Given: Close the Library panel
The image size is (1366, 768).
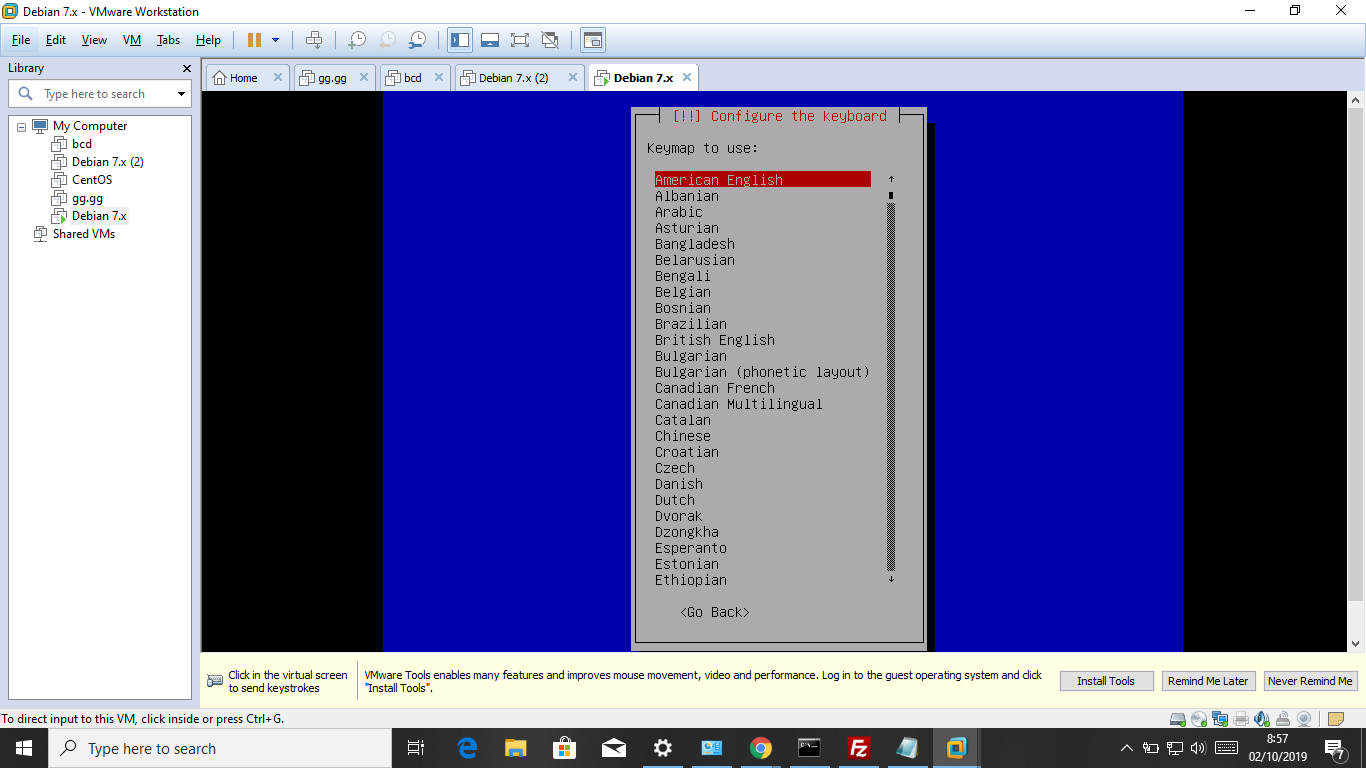Looking at the screenshot, I should (x=186, y=68).
